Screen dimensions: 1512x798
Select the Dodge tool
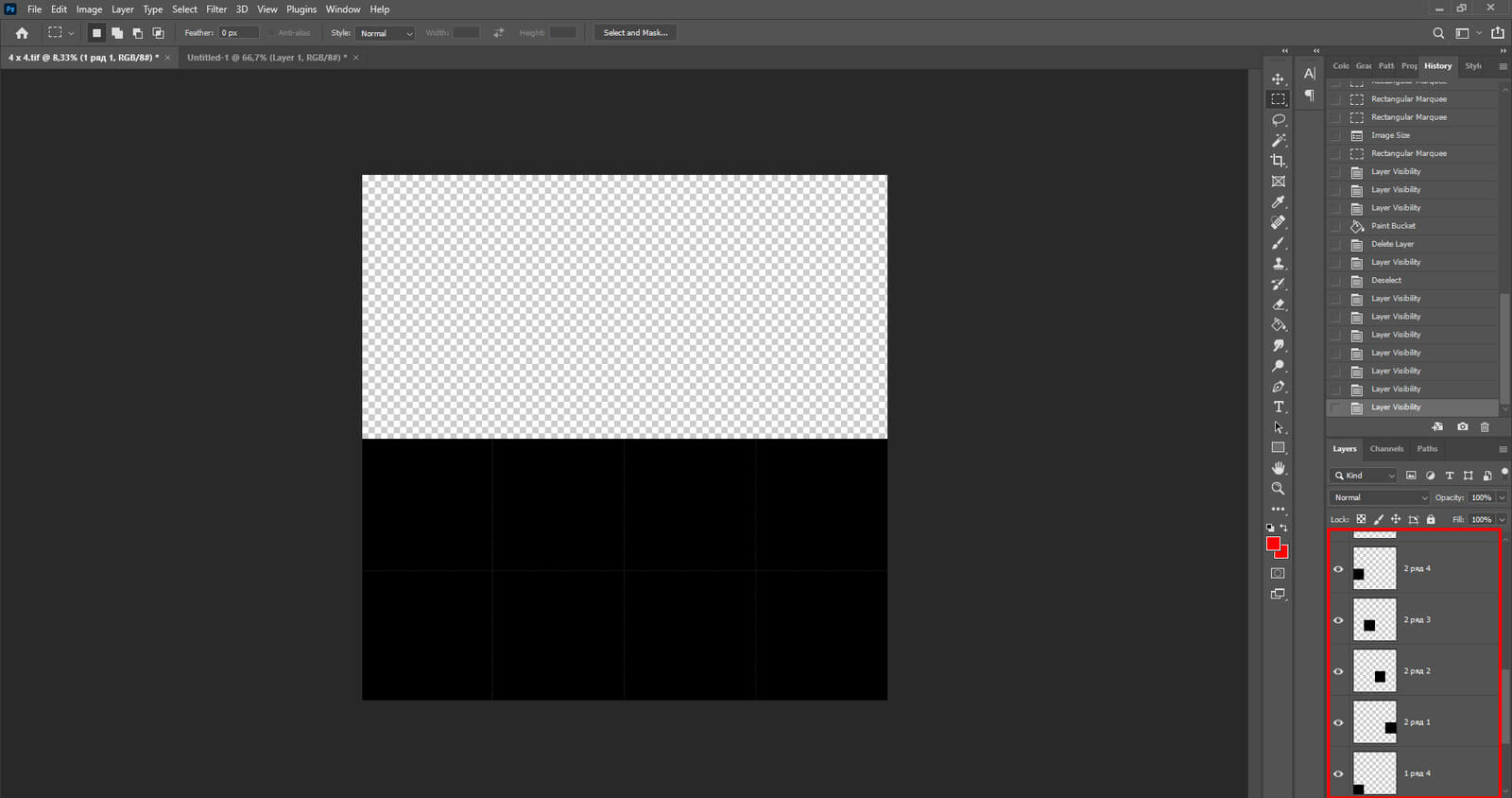[x=1278, y=366]
